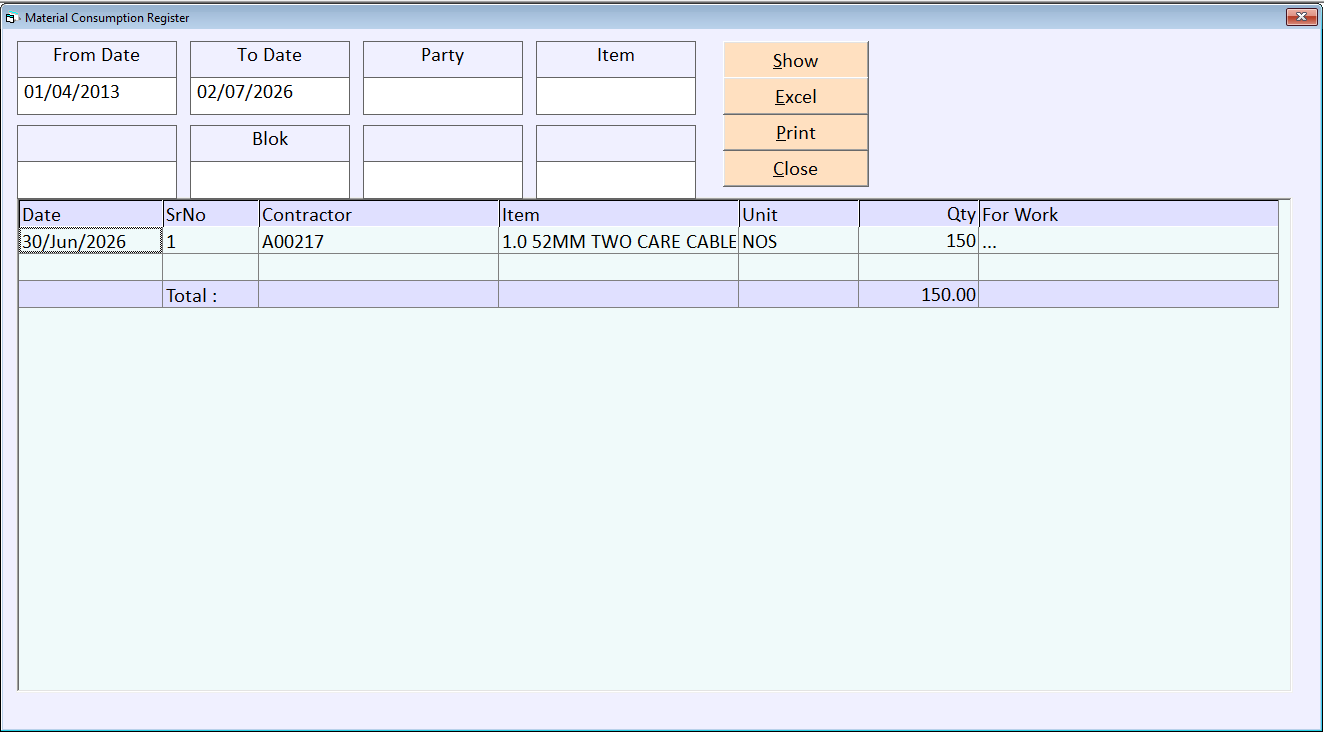
Task: Click the Qty column header
Action: [918, 214]
